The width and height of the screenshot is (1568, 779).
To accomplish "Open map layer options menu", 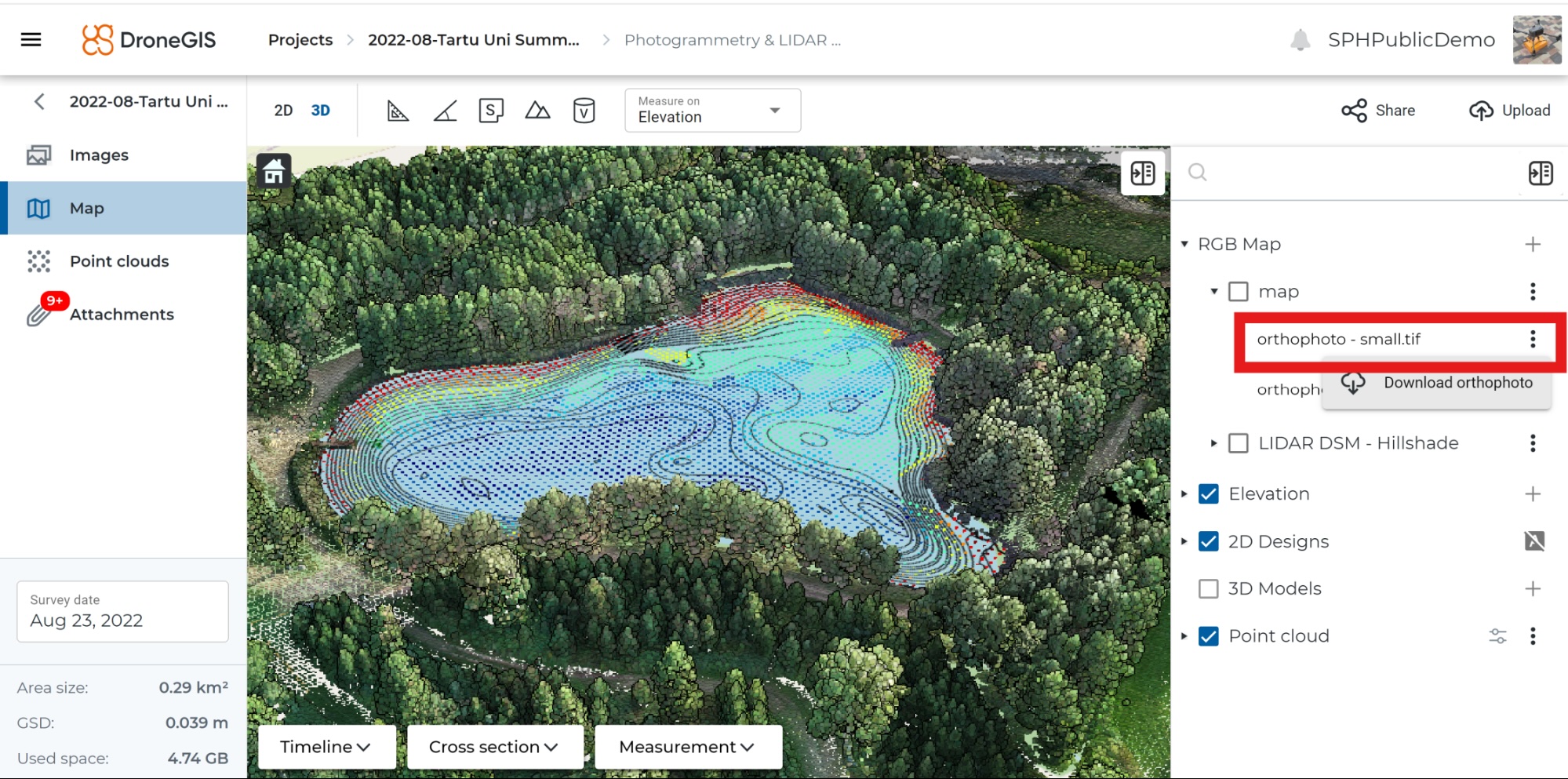I will [1533, 291].
